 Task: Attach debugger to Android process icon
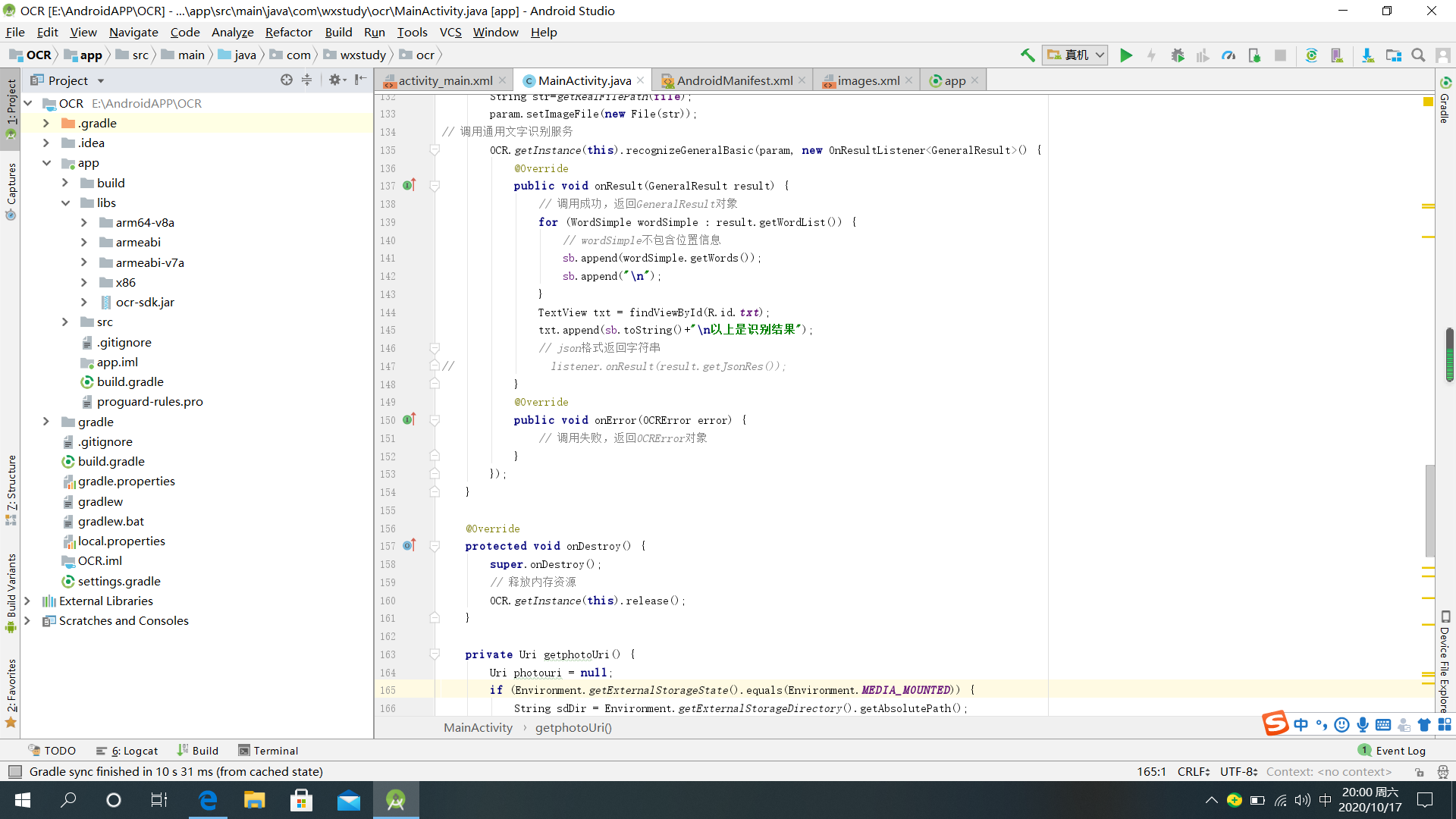point(1254,55)
